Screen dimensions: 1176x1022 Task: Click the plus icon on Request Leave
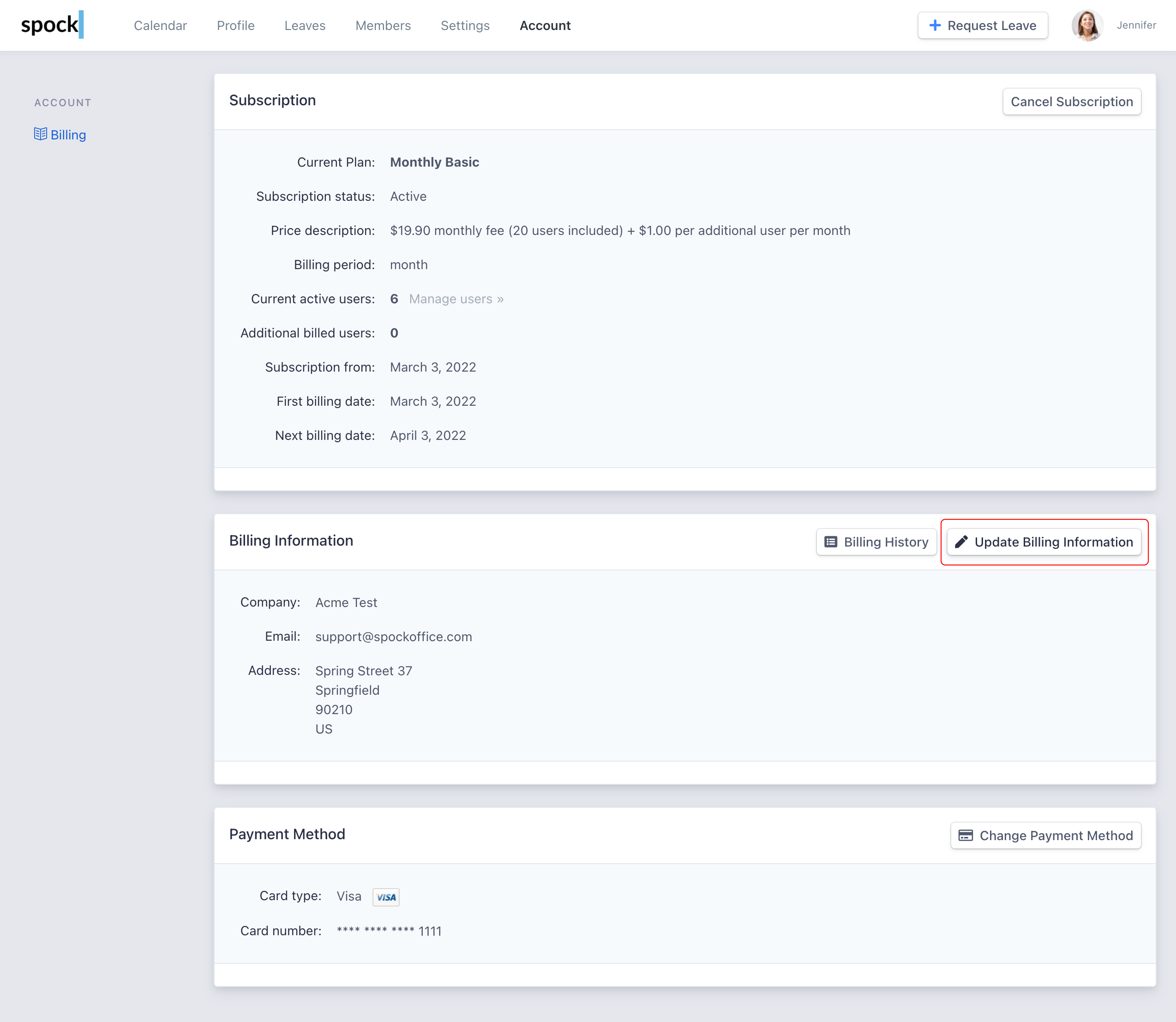pyautogui.click(x=935, y=26)
